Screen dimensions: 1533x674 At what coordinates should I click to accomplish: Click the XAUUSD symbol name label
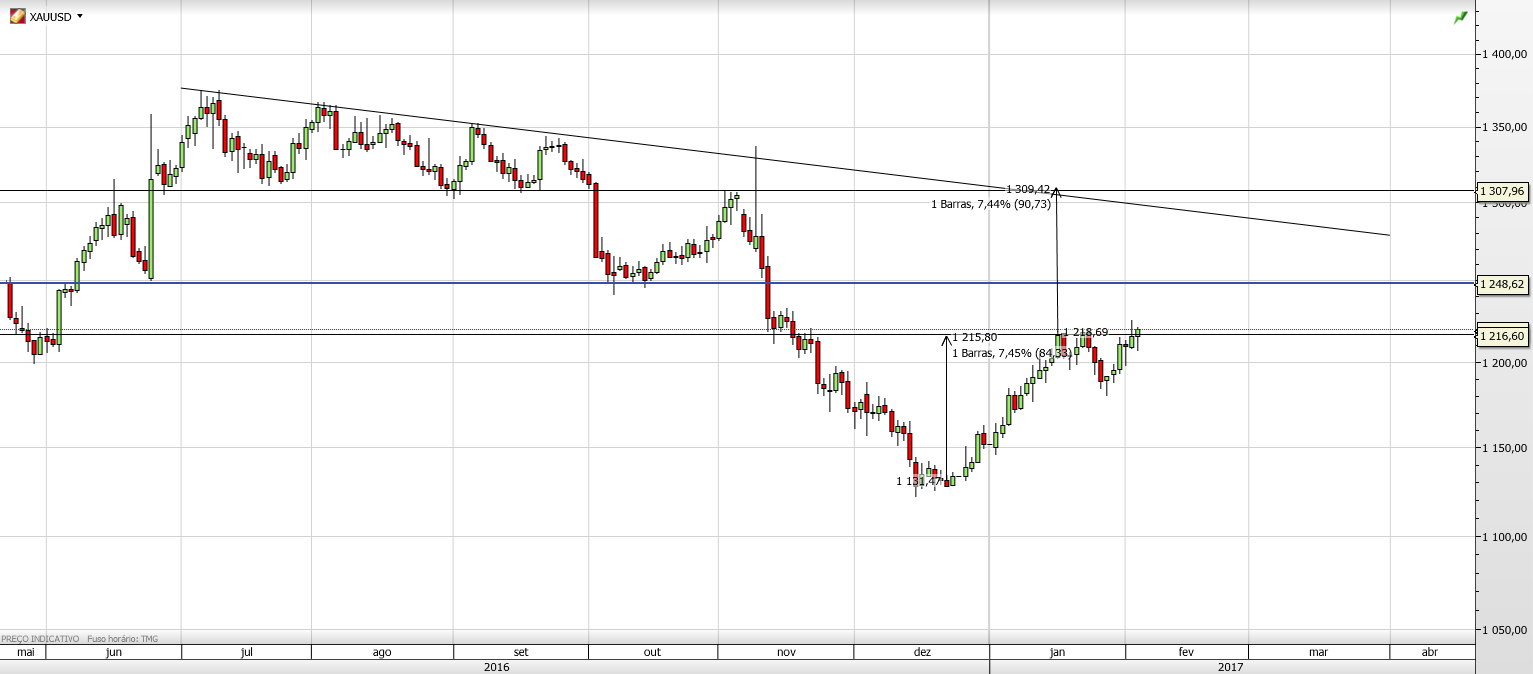[x=51, y=17]
